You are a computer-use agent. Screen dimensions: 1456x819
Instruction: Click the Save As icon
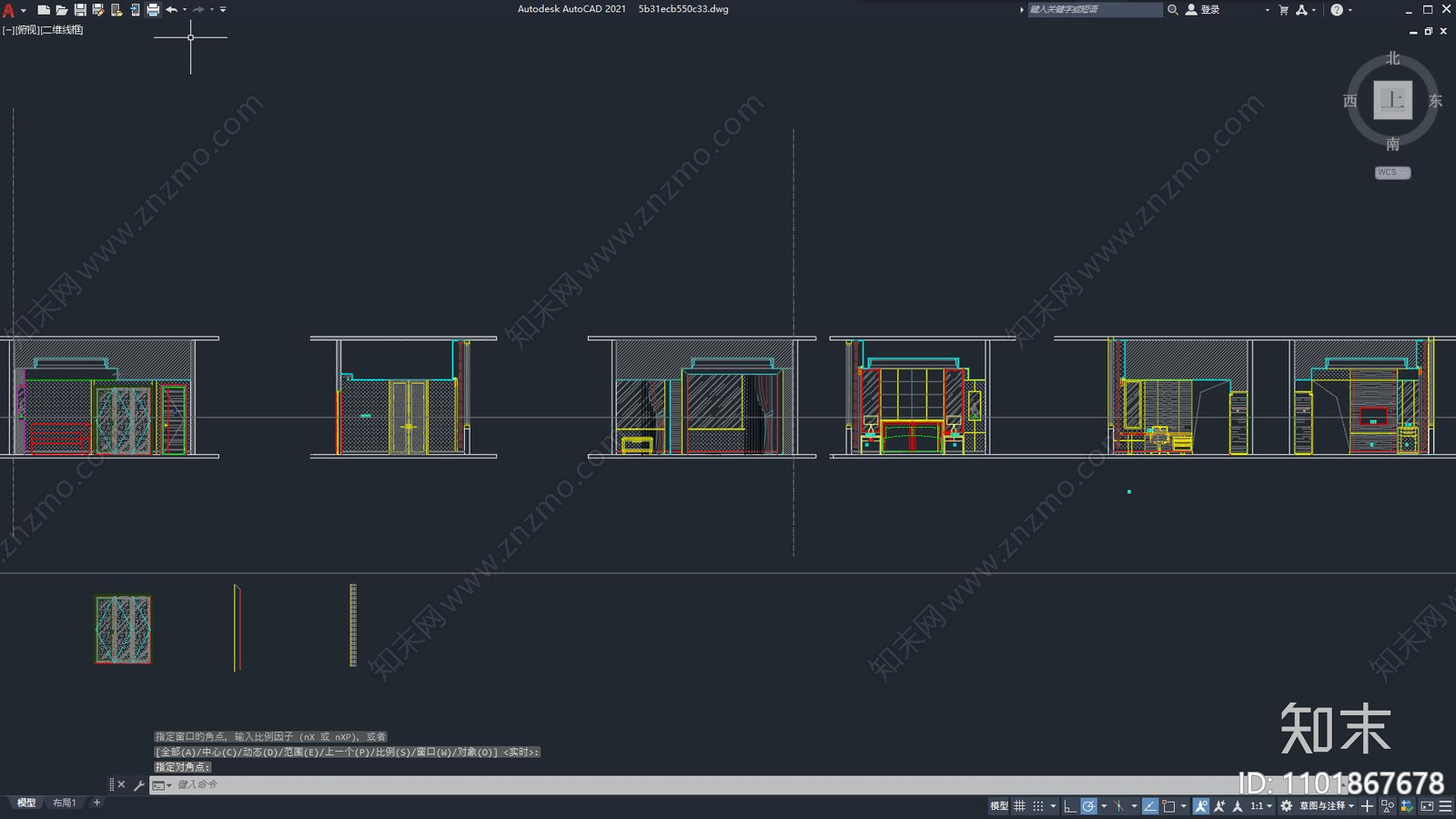[98, 10]
